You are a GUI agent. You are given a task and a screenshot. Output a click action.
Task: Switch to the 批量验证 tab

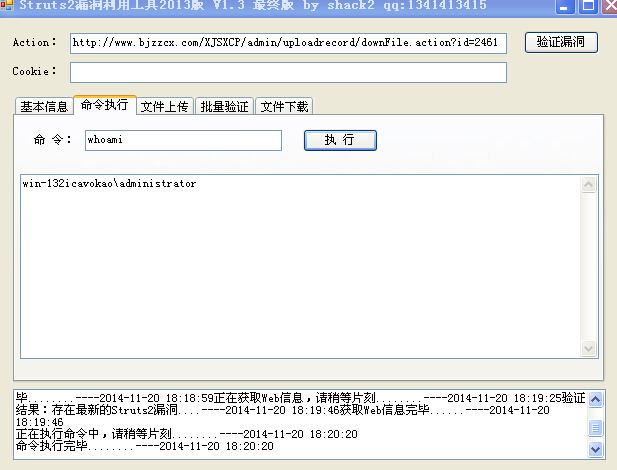(x=224, y=106)
